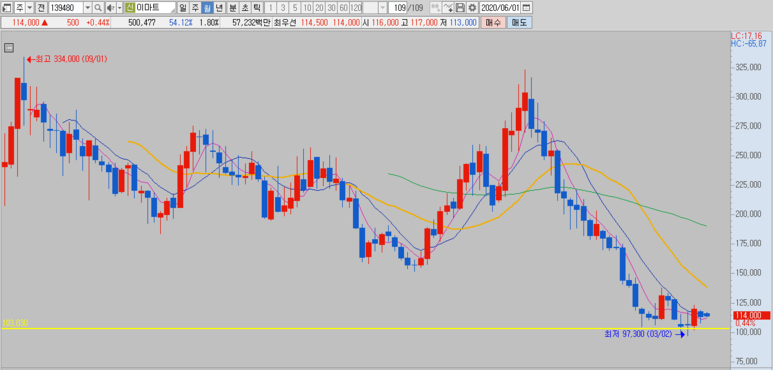This screenshot has width=773, height=370.
Task: Save chart with floppy disk icon
Action: [x=460, y=7]
